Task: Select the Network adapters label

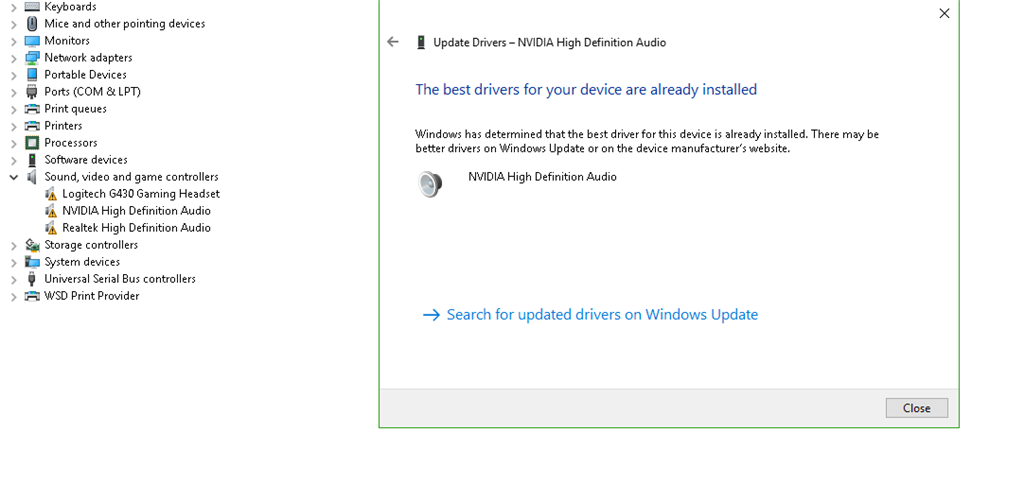Action: click(88, 57)
